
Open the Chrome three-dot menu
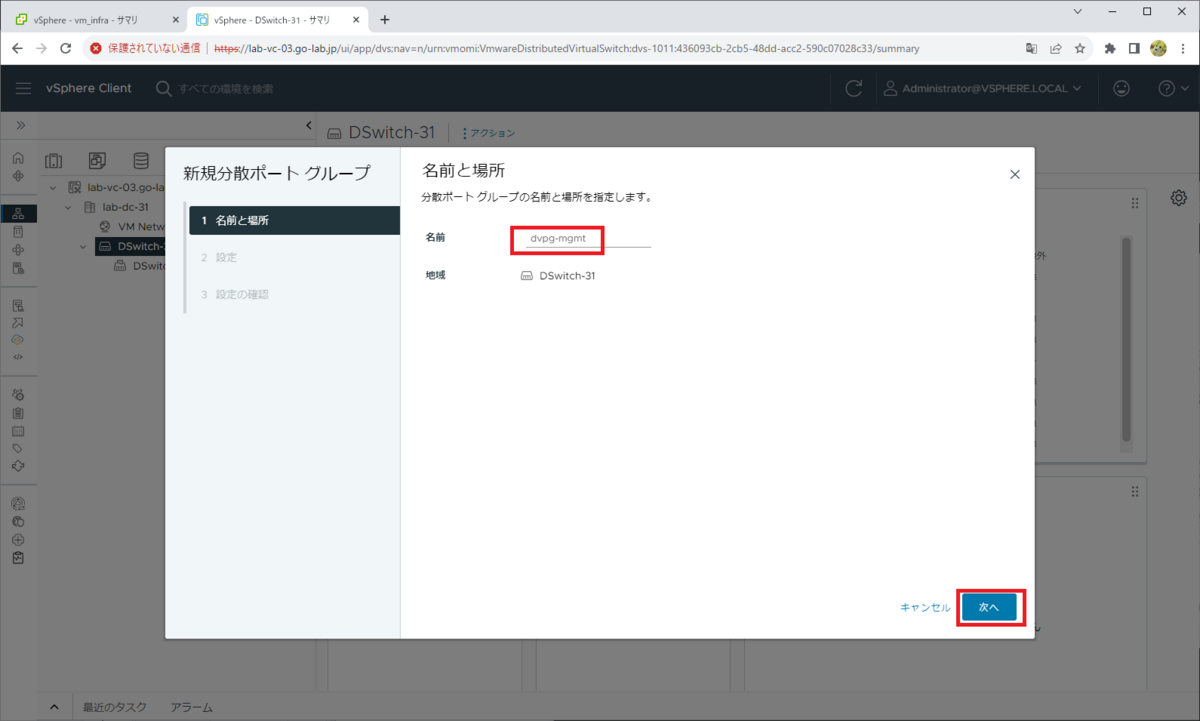(x=1182, y=48)
